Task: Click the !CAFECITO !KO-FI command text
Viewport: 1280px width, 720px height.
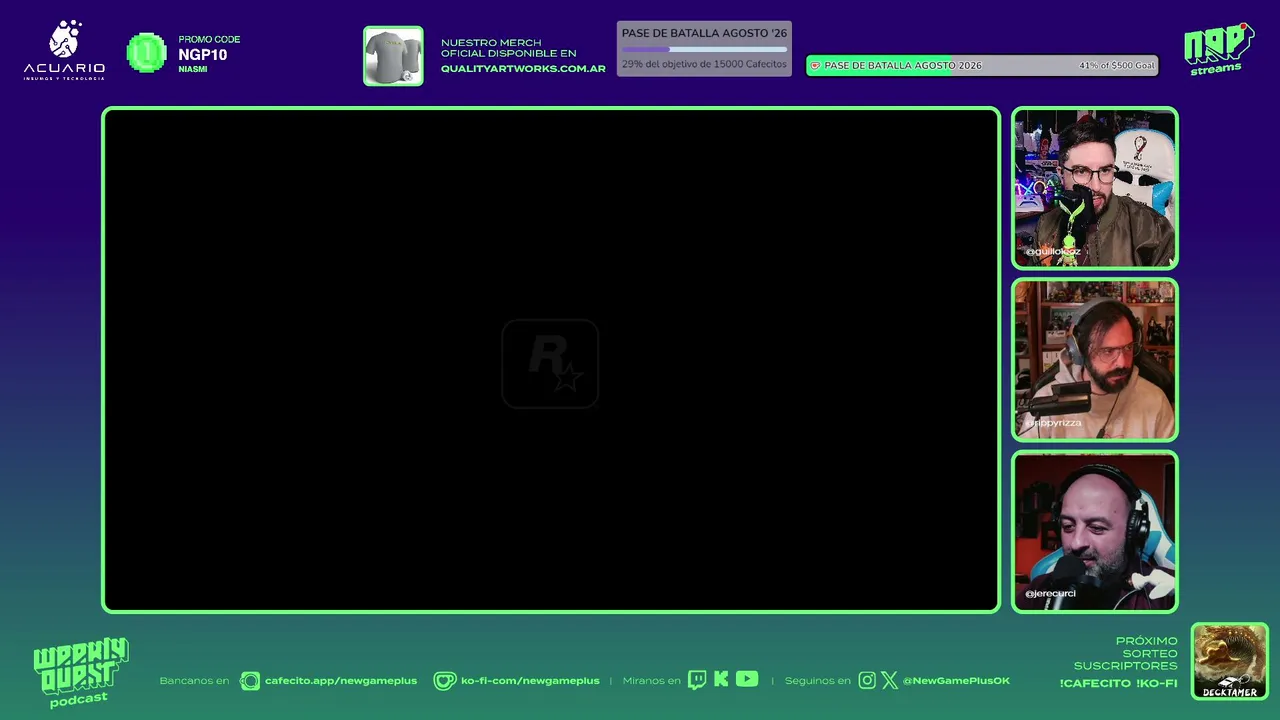Action: pos(1119,684)
